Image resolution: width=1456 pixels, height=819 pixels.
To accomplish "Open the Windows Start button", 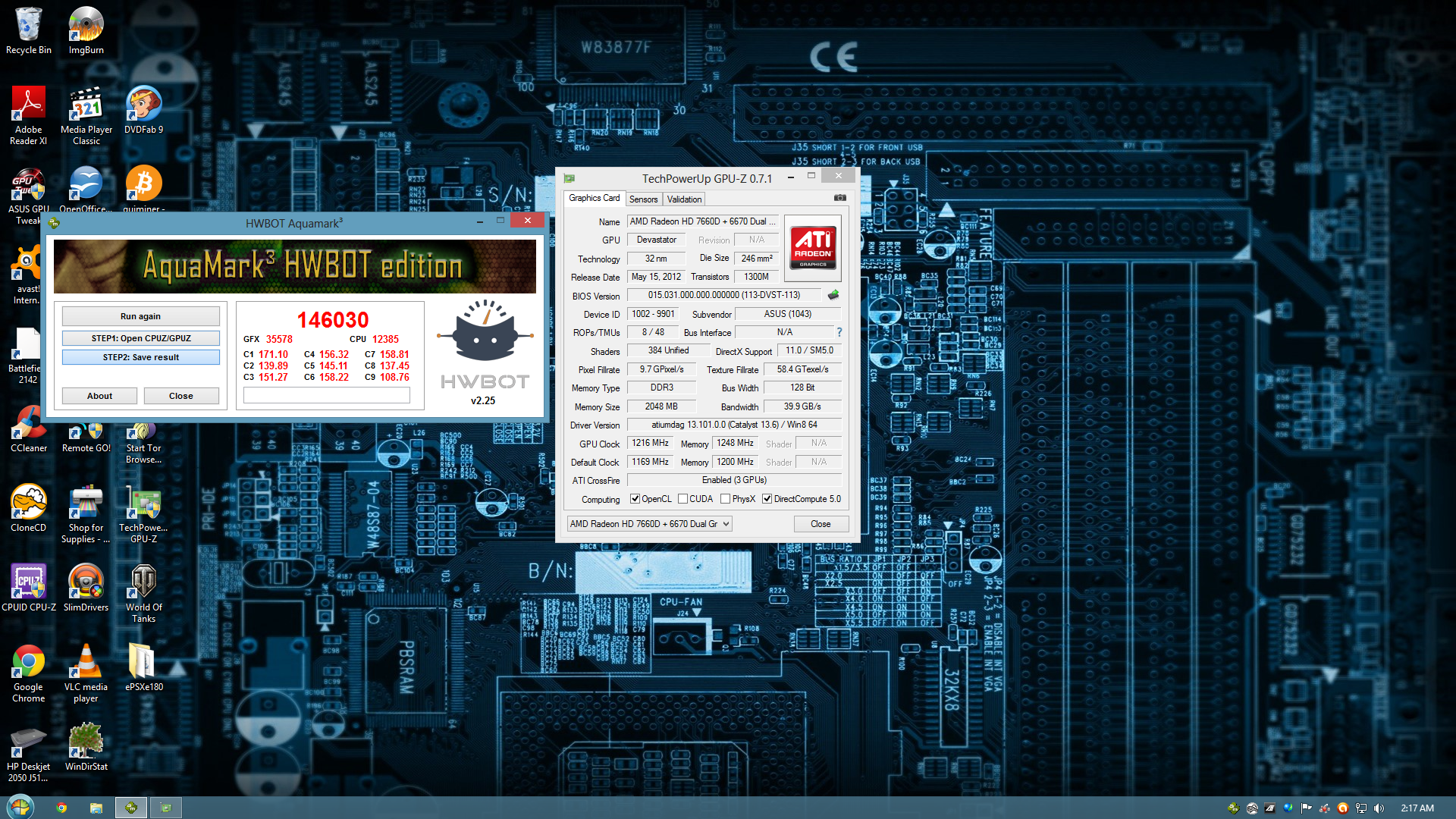I will 20,807.
